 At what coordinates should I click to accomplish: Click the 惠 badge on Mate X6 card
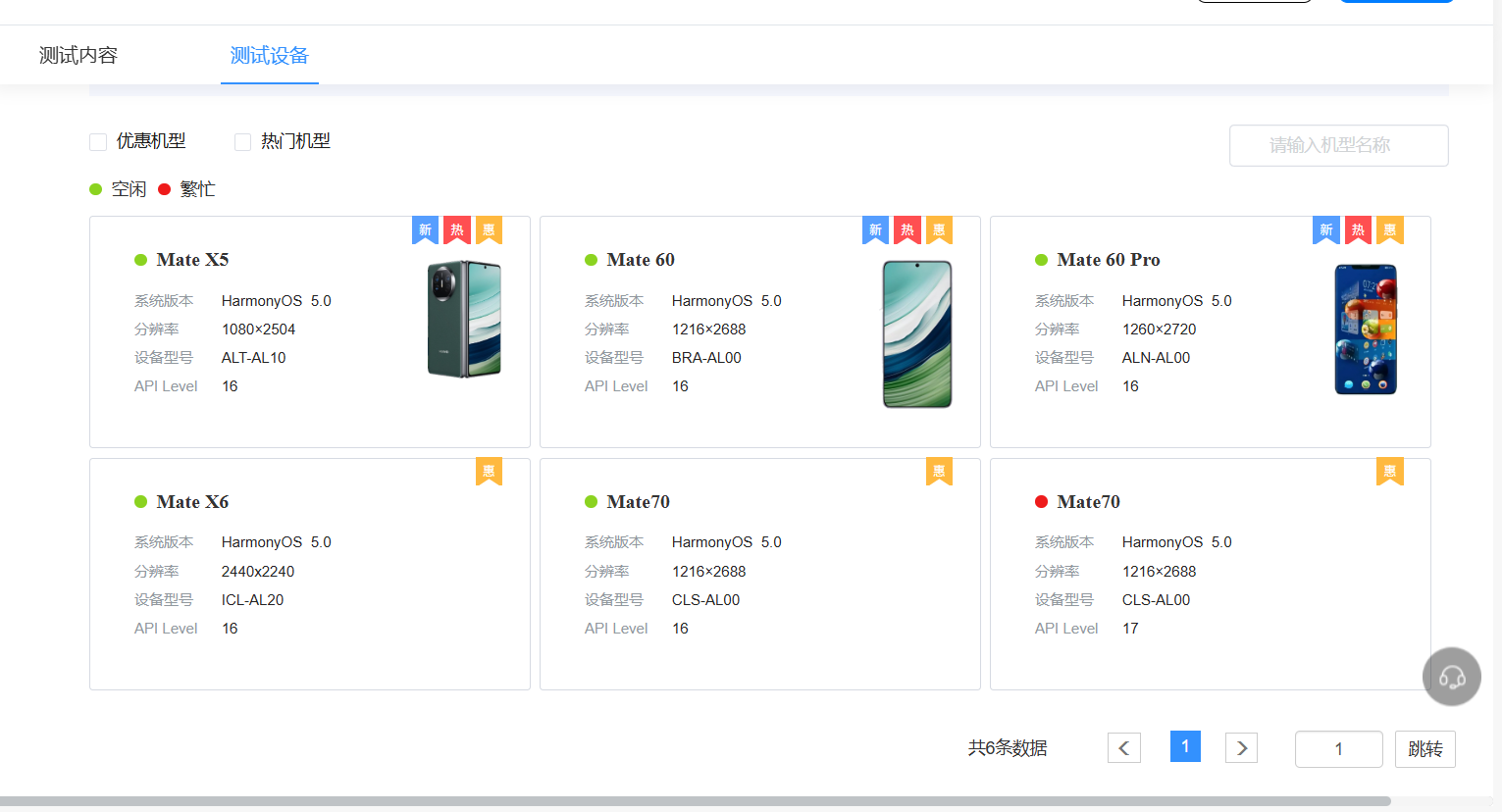(489, 472)
